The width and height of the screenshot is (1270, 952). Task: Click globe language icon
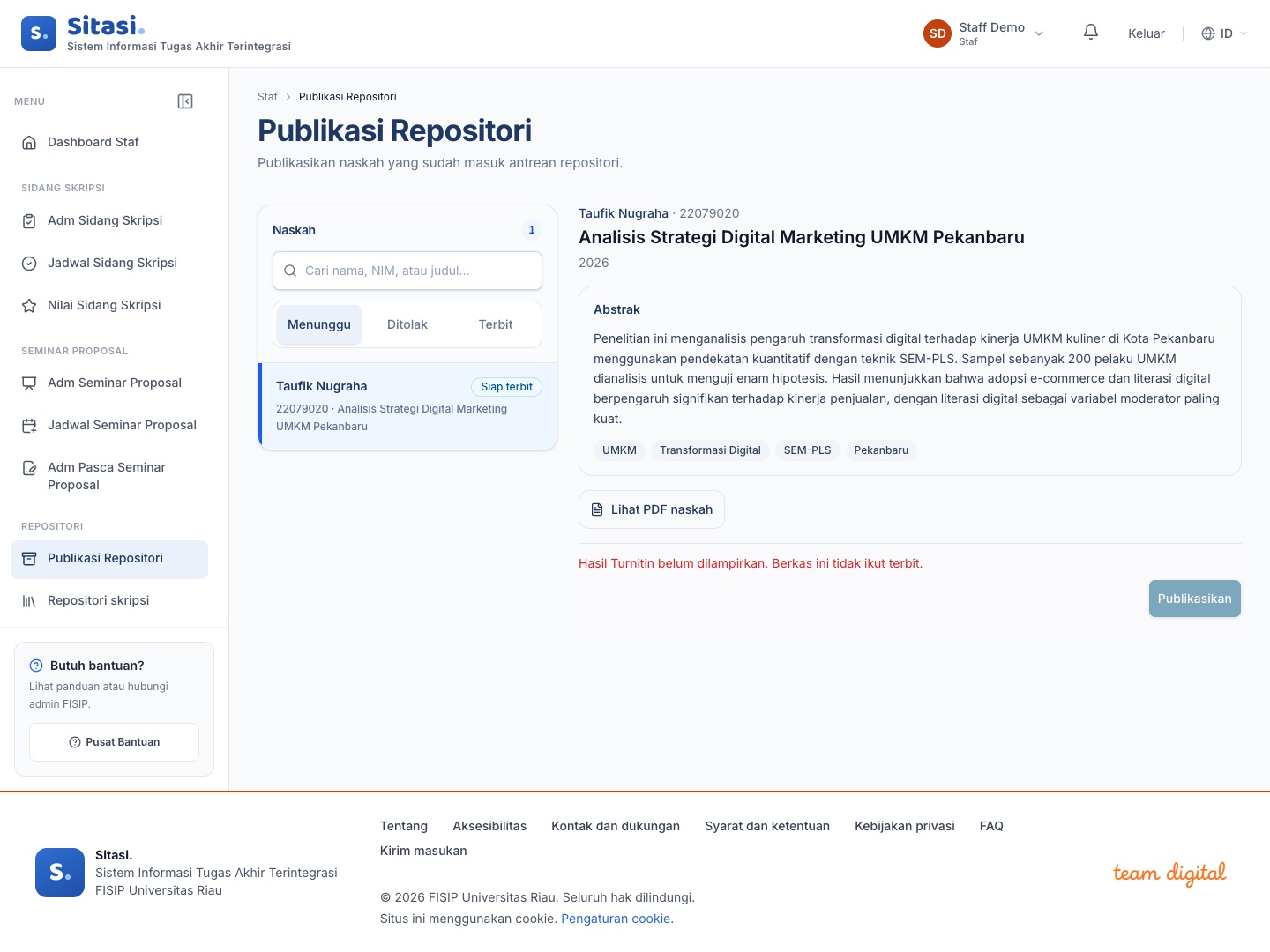point(1208,33)
